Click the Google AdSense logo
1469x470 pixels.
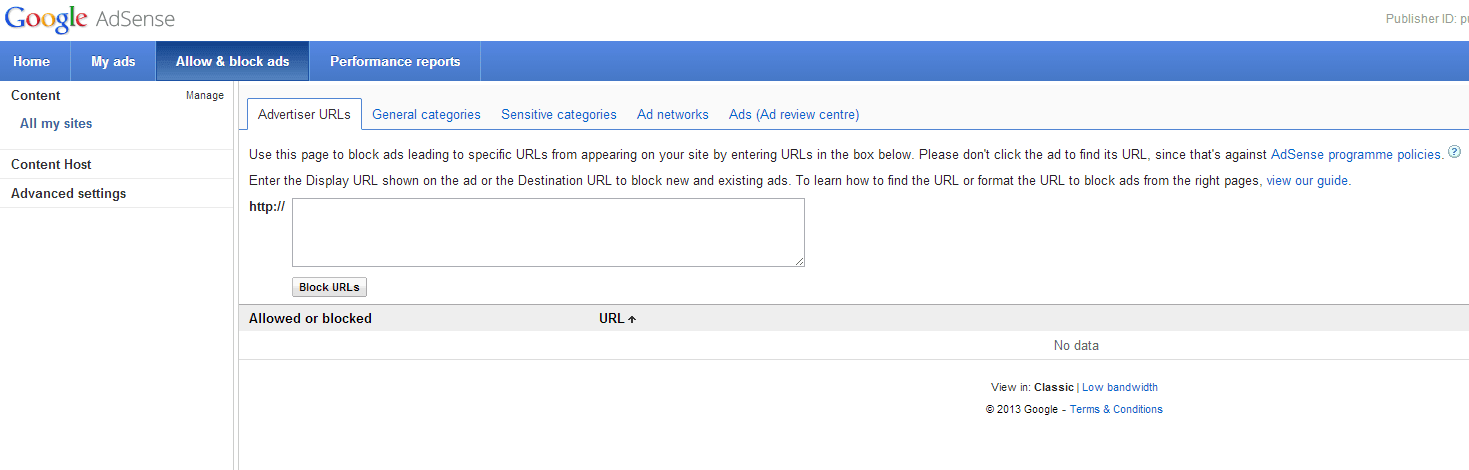[90, 19]
